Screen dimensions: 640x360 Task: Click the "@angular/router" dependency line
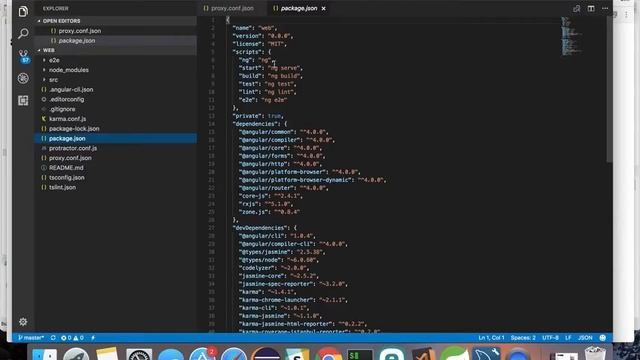[x=284, y=188]
